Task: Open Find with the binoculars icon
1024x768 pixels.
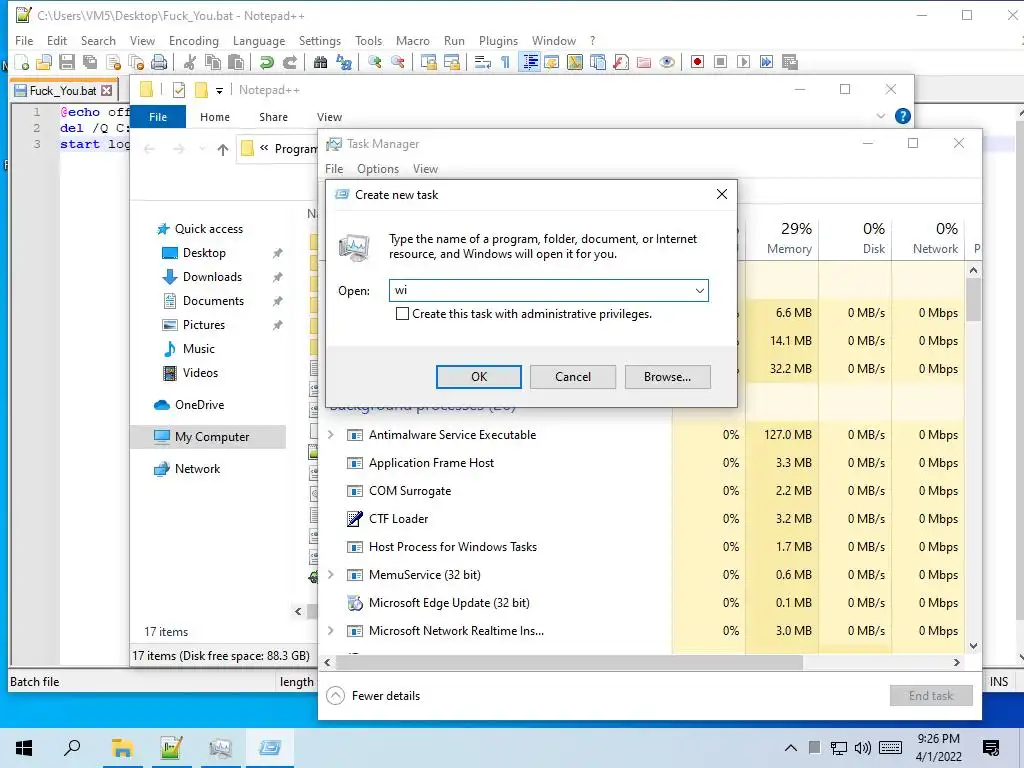Action: [x=321, y=62]
